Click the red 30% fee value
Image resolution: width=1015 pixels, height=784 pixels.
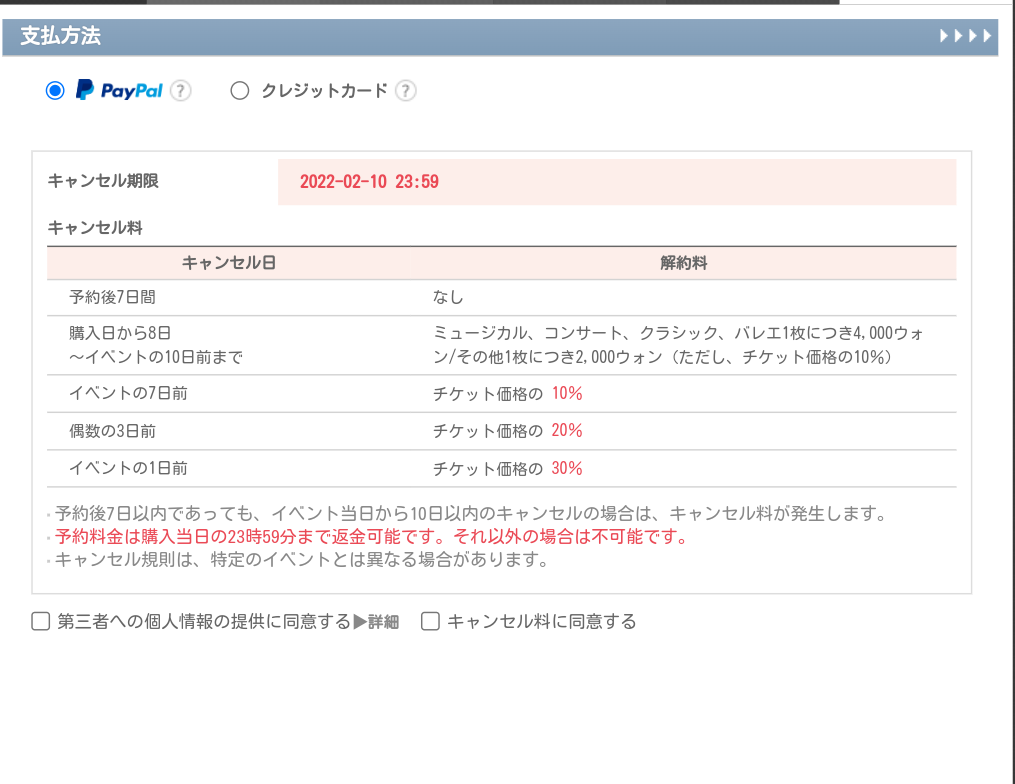pyautogui.click(x=567, y=468)
